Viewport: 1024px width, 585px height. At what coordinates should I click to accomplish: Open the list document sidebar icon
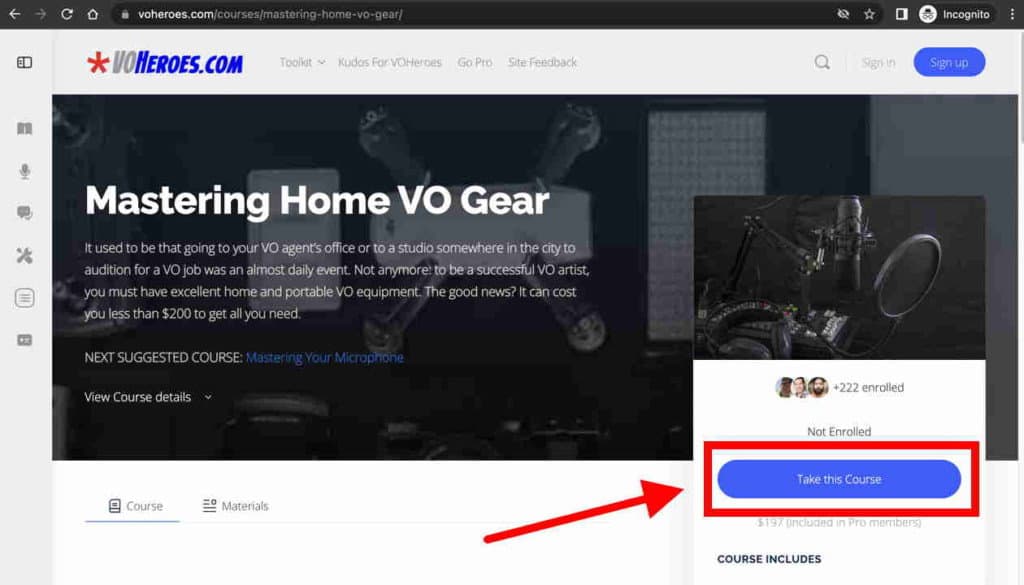24,298
